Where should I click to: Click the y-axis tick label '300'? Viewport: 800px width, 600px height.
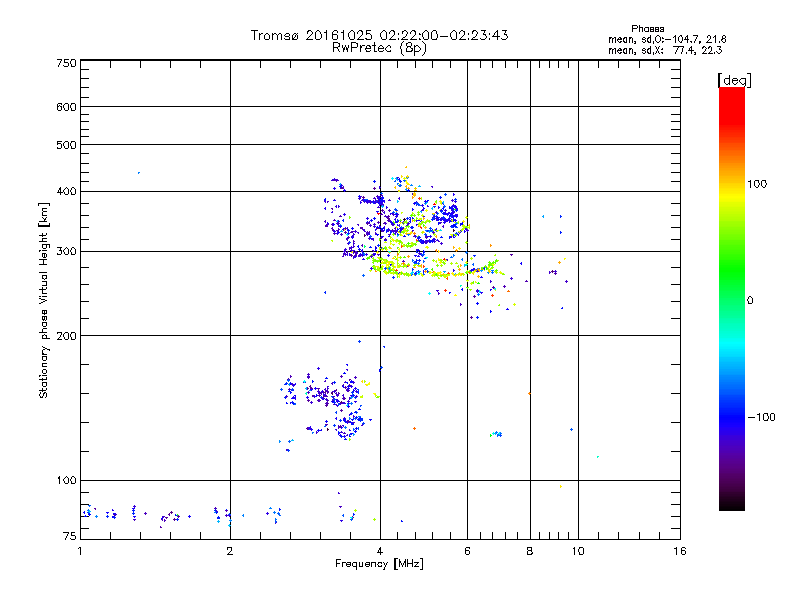[x=66, y=252]
